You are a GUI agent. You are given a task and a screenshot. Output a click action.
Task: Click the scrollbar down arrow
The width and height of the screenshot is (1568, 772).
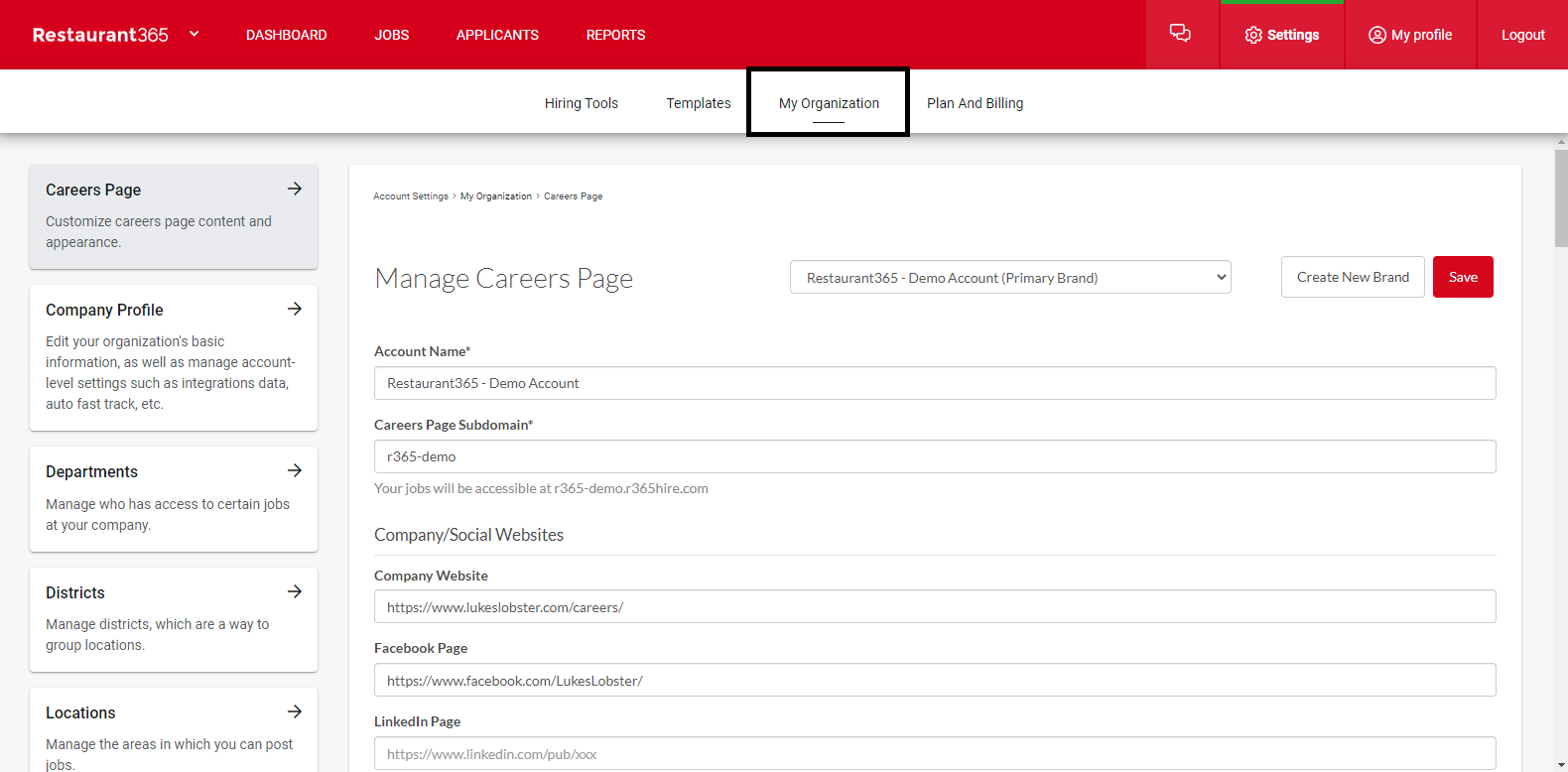(x=1561, y=765)
